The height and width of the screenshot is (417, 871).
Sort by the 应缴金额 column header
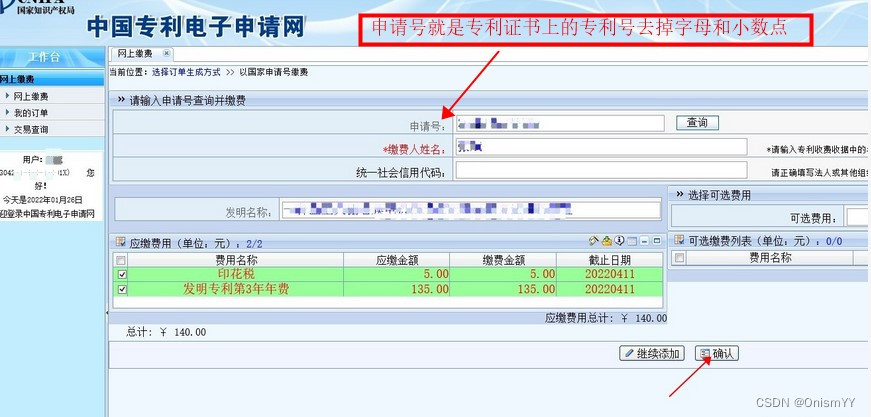(x=397, y=260)
